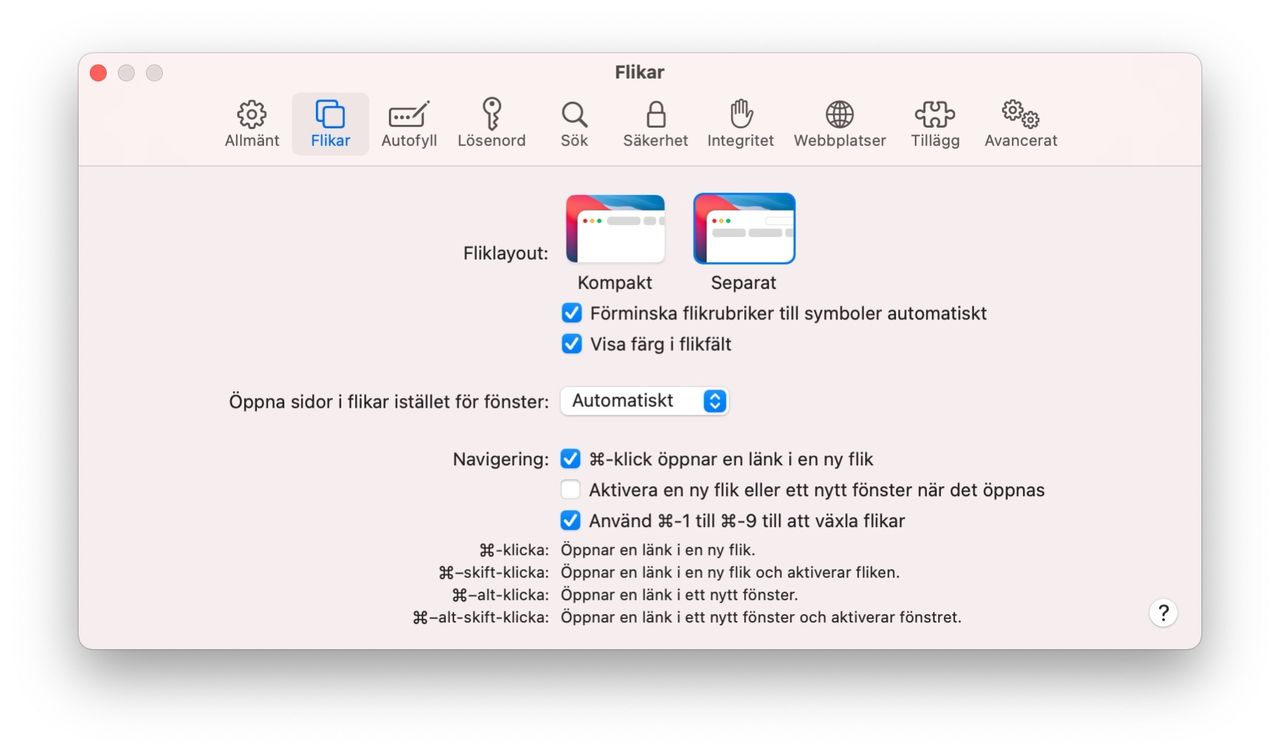Open the Säkerhet padlock pane
This screenshot has width=1280, height=753.
pyautogui.click(x=655, y=124)
